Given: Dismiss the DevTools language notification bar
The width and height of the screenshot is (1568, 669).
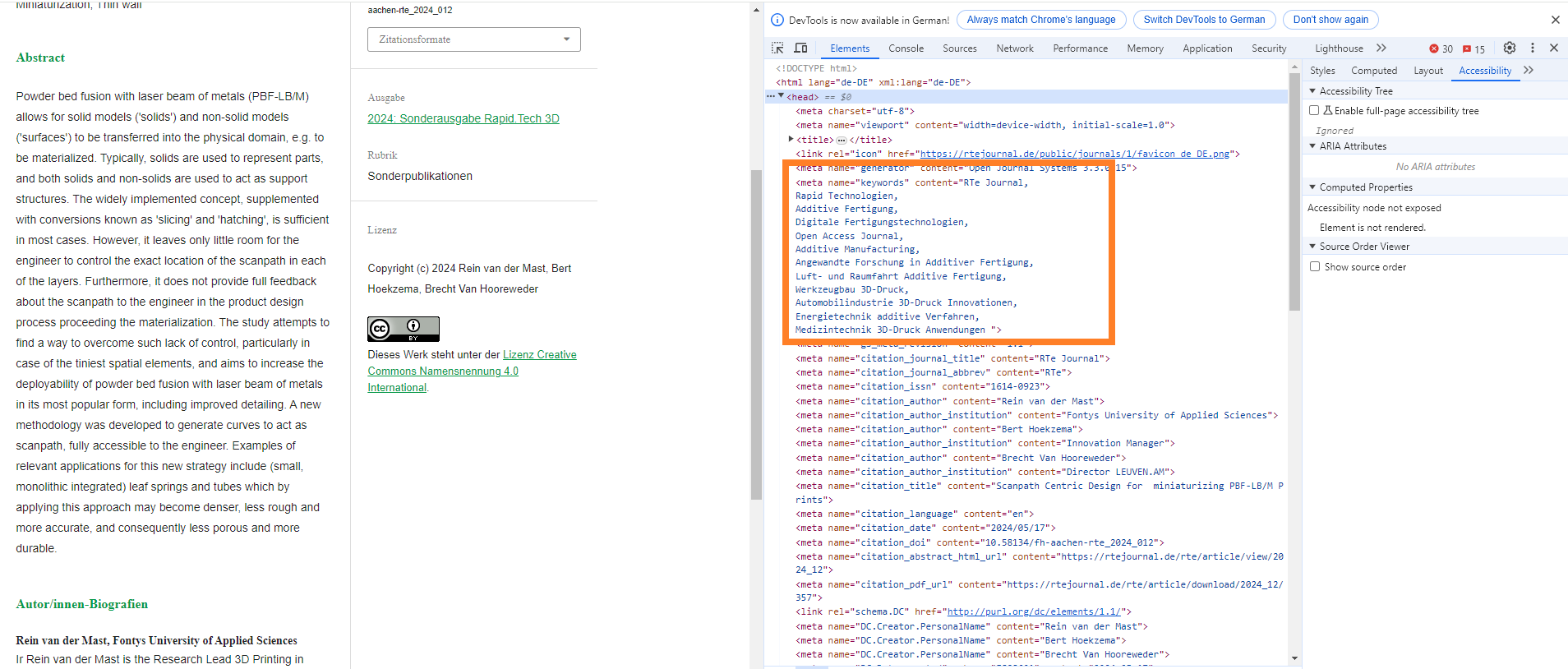Looking at the screenshot, I should click(x=1555, y=20).
